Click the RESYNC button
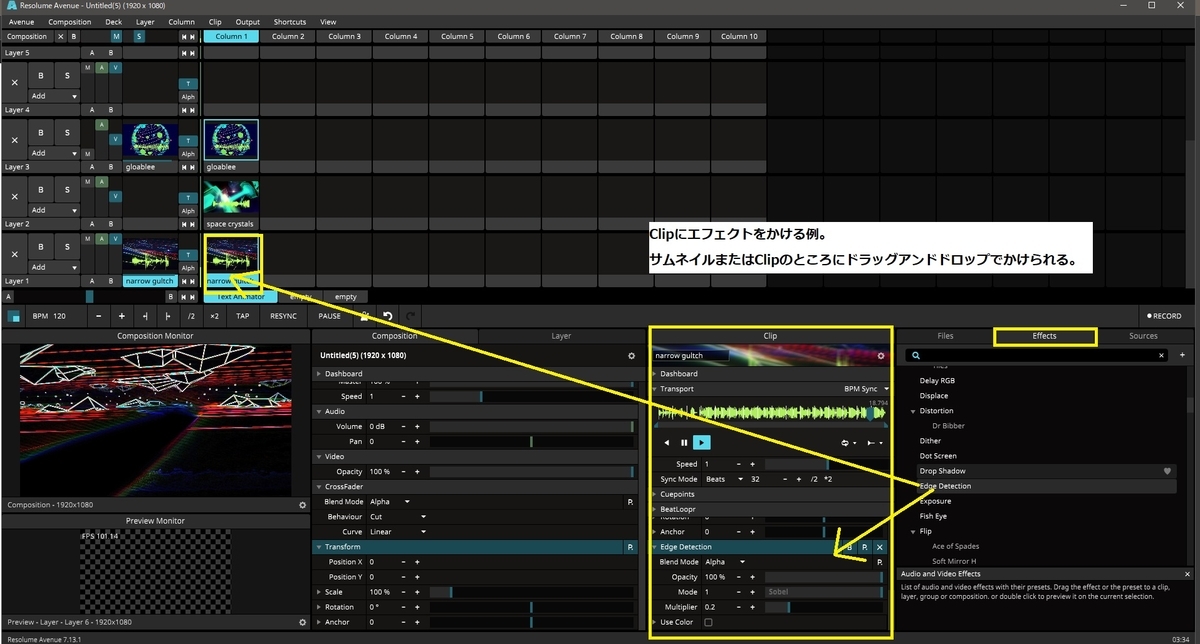The width and height of the screenshot is (1200, 644). (283, 316)
